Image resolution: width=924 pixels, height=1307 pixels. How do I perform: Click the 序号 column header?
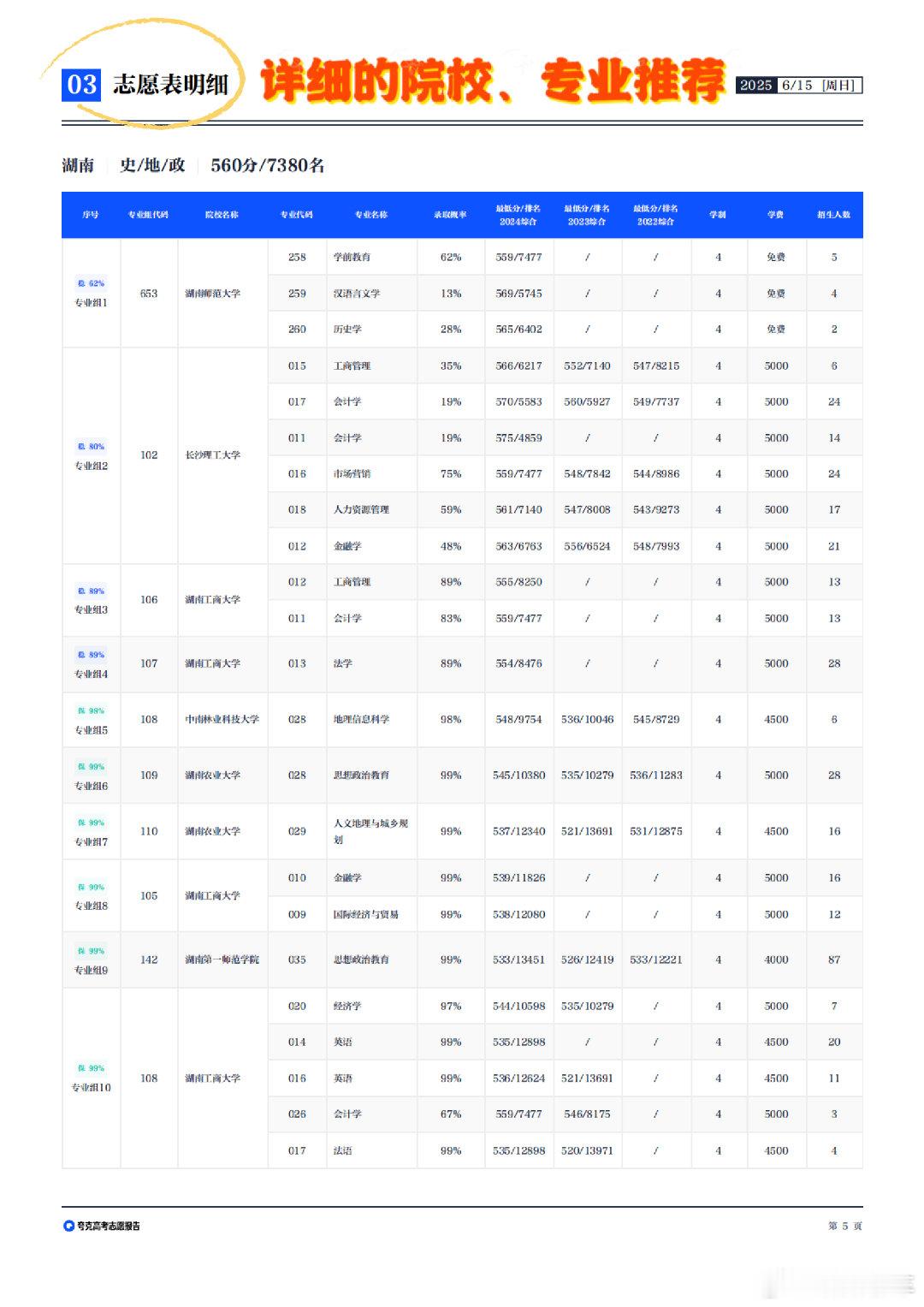pyautogui.click(x=91, y=215)
